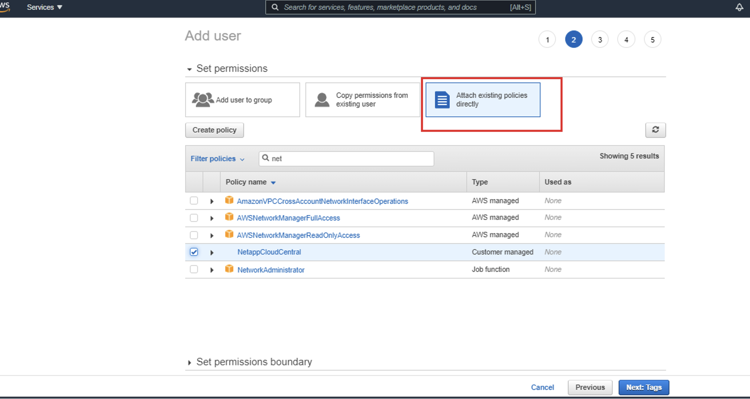Check the AmazonVPCCrossAccountNetworkInterfaceOperations checkbox
Screen dimensions: 750x399
[194, 200]
